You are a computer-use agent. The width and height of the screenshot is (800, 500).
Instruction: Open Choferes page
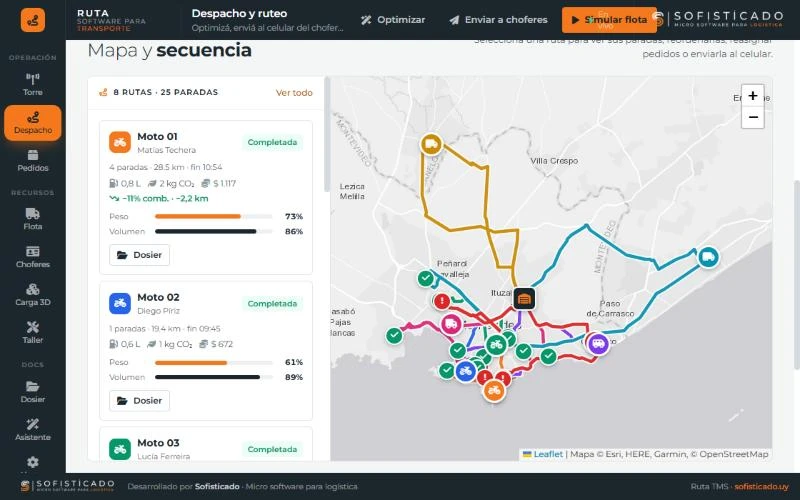[33, 257]
